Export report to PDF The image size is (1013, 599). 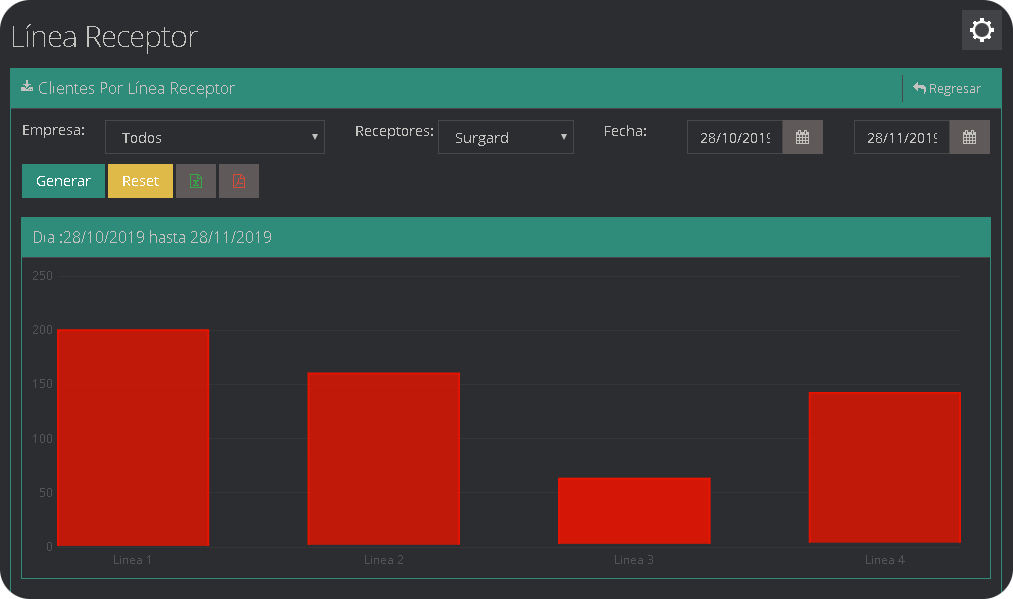(239, 181)
